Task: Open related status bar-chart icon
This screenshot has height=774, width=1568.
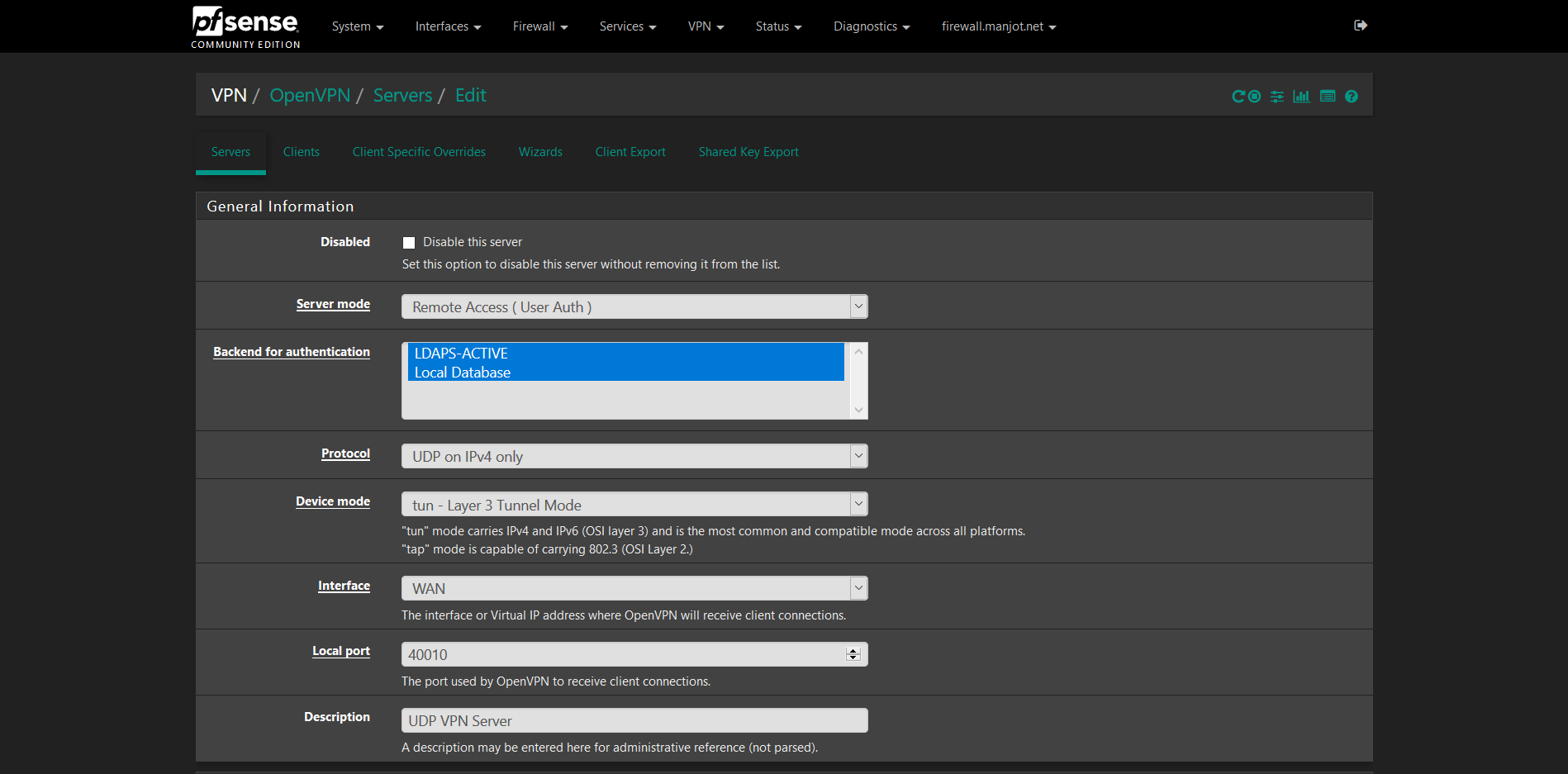Action: pos(1301,97)
